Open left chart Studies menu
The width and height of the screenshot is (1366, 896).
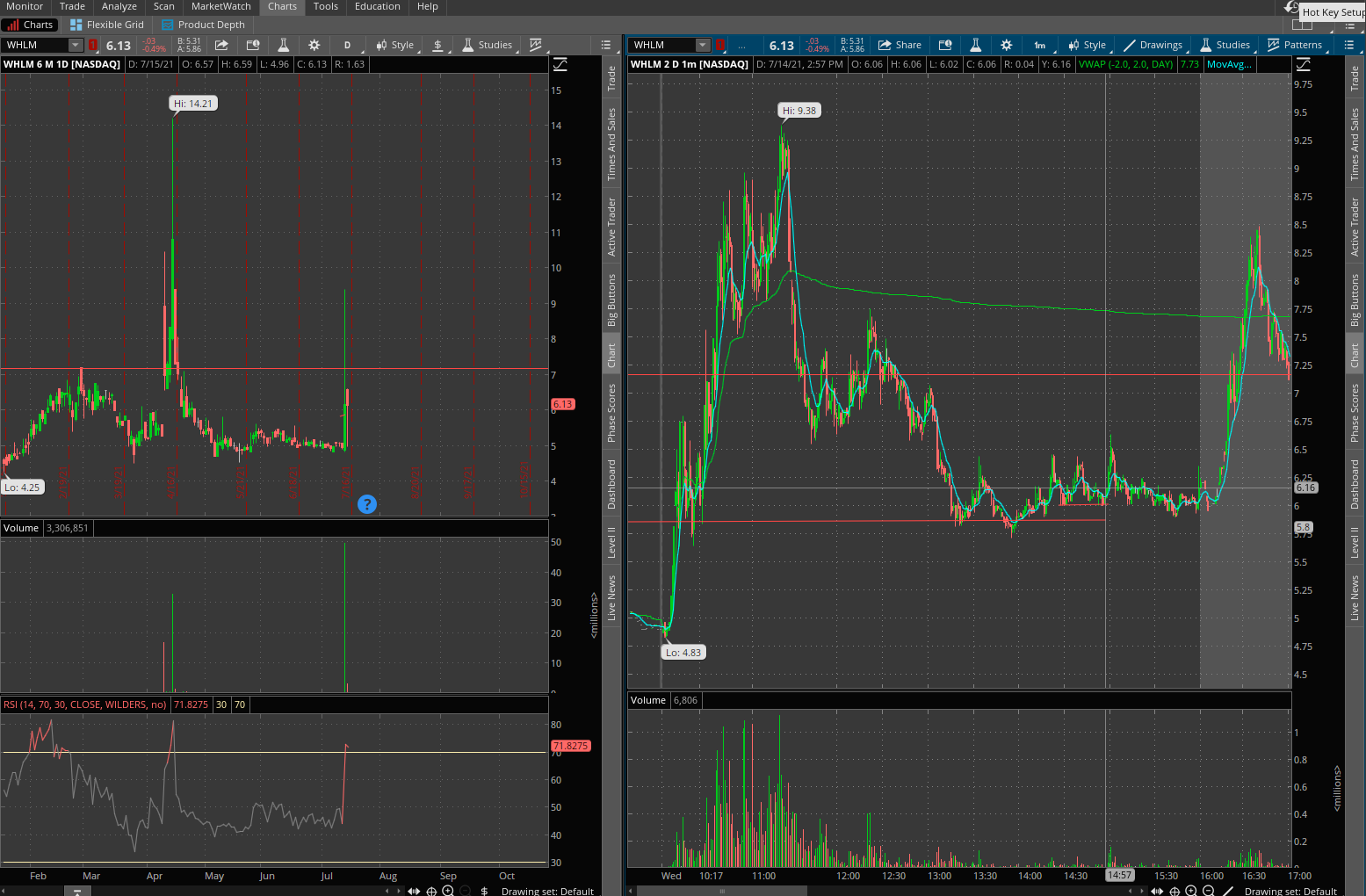488,45
